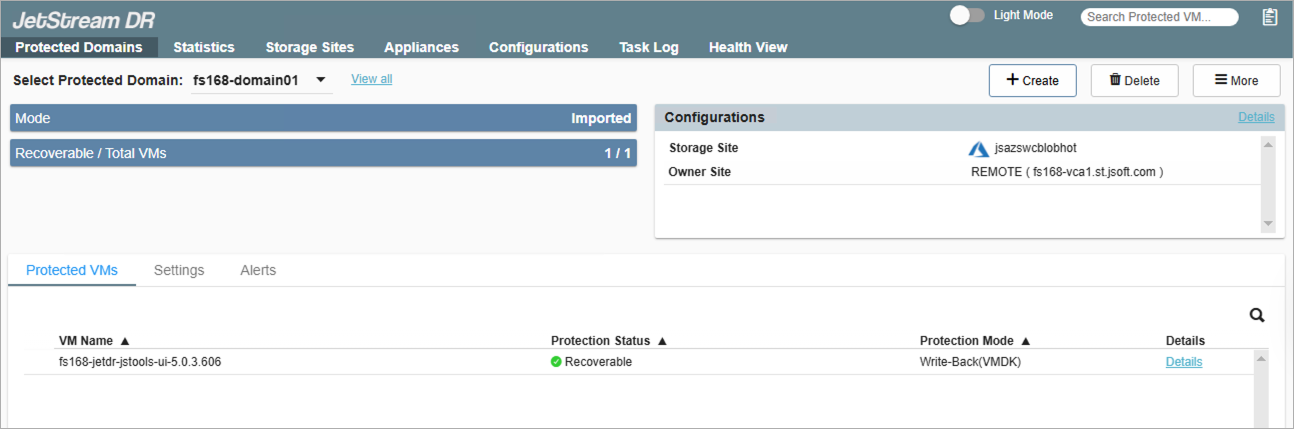Image resolution: width=1294 pixels, height=429 pixels.
Task: Sort by Protection Status arrow icon
Action: [662, 341]
